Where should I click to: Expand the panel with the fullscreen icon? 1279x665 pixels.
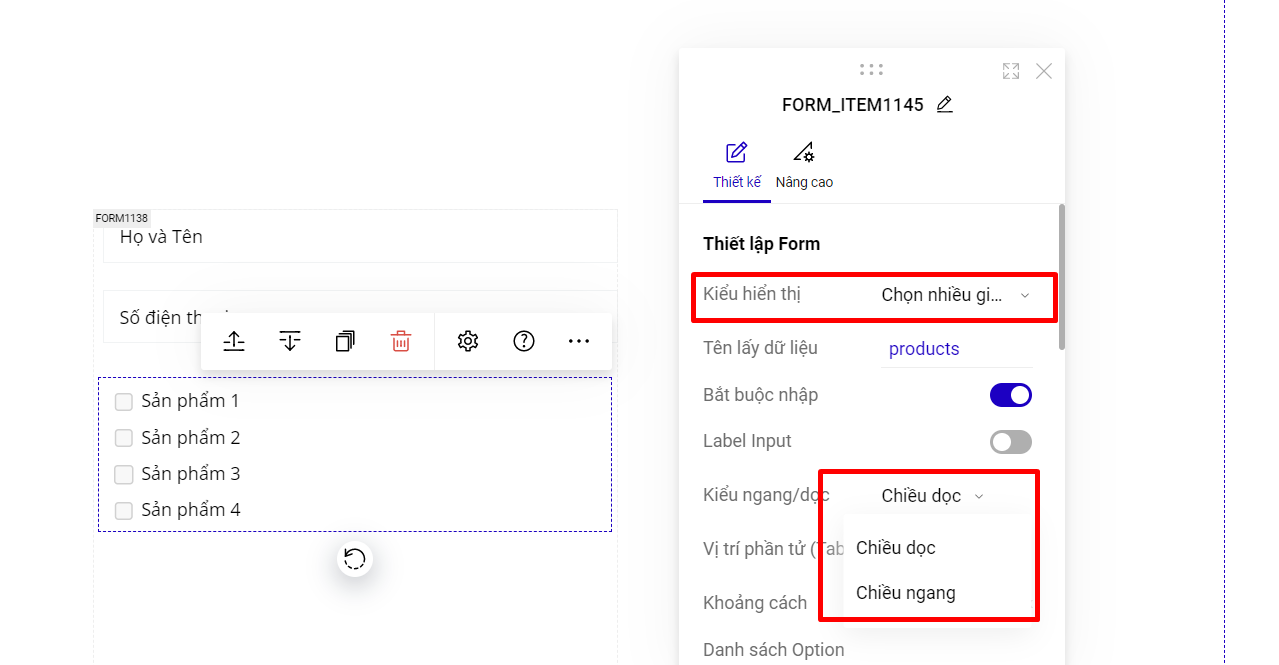1011,71
